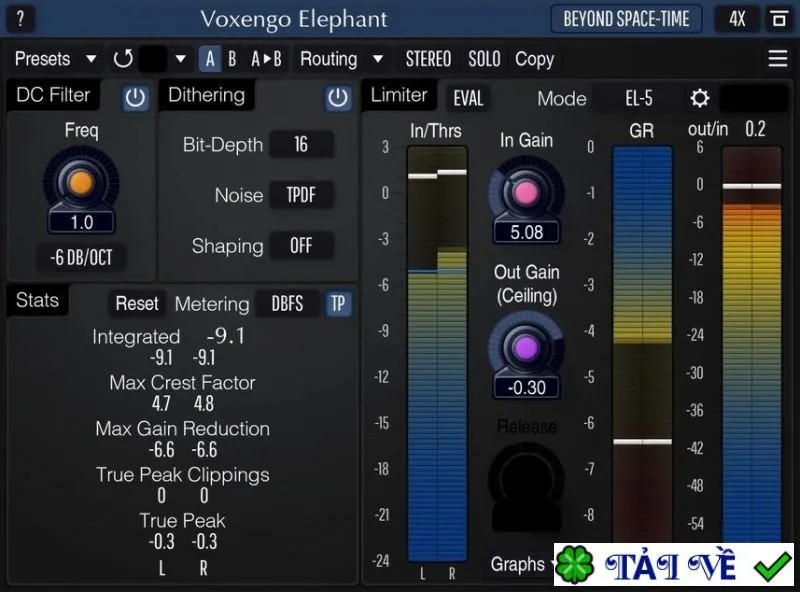The width and height of the screenshot is (800, 592).
Task: Click the Freq value field 1.0
Action: point(82,223)
